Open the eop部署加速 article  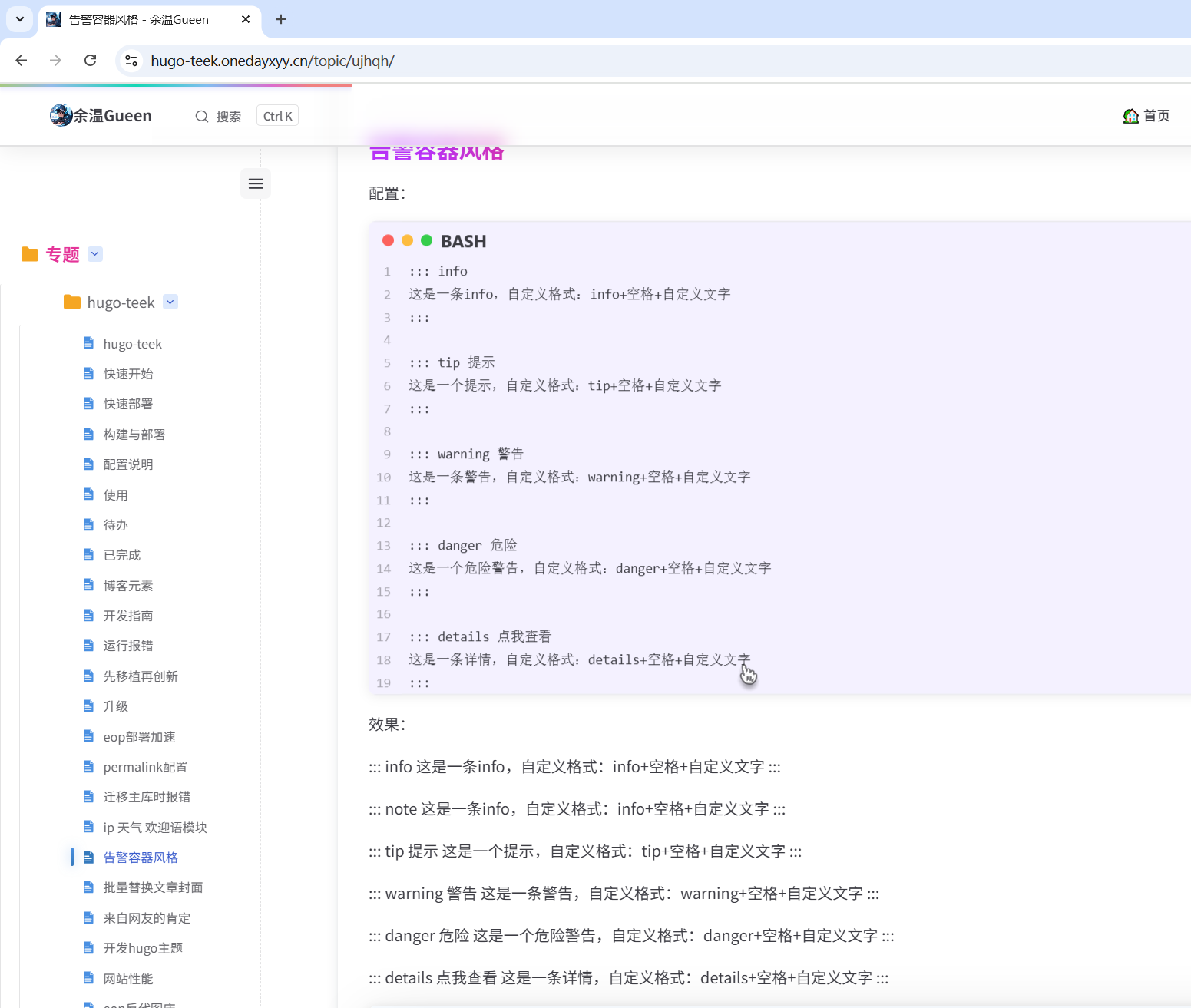pos(139,737)
